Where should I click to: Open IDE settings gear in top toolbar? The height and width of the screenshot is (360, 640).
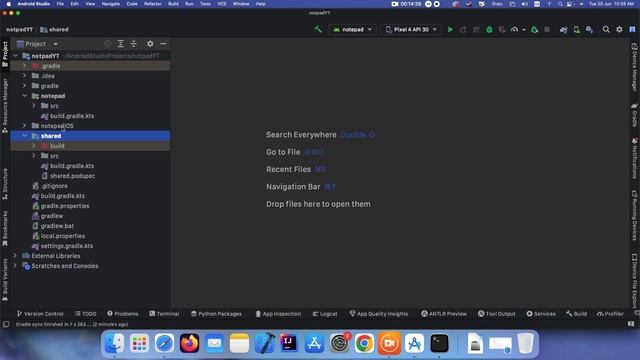(619, 29)
